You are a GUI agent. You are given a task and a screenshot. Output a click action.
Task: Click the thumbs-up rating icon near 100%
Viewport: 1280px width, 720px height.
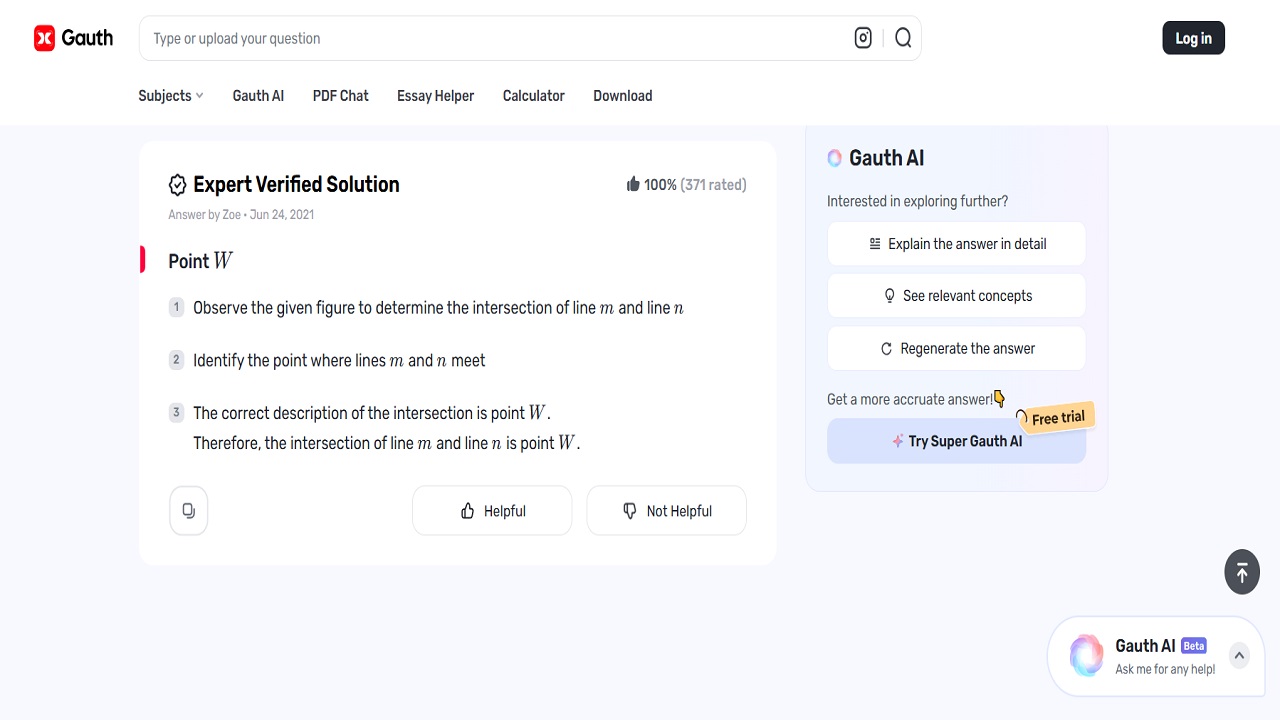pos(633,184)
